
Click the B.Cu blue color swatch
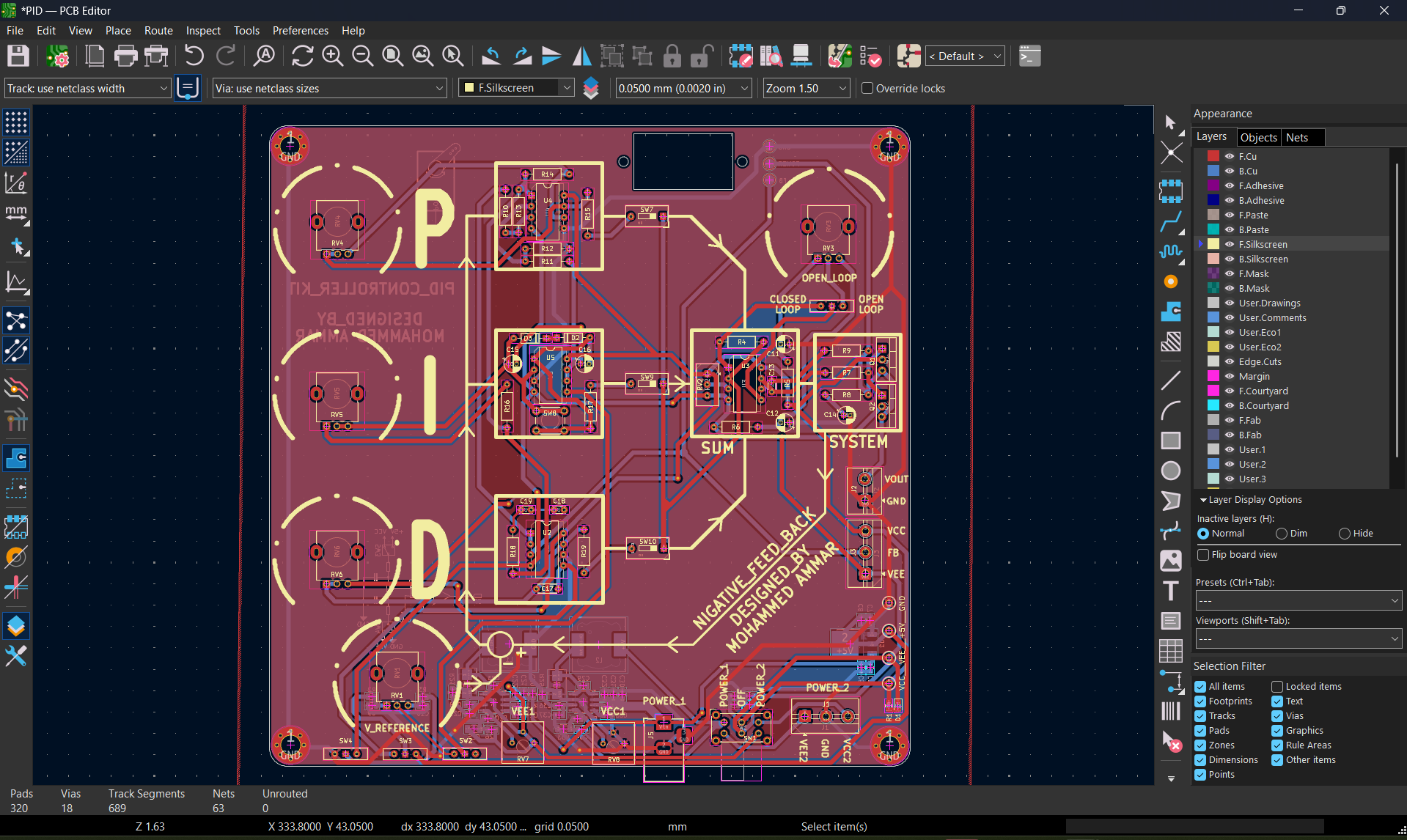[1213, 171]
